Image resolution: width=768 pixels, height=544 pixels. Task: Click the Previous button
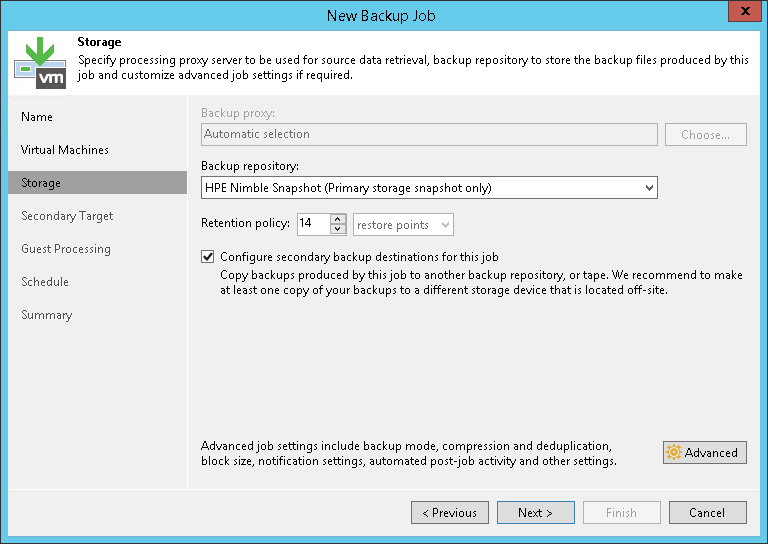pos(449,513)
